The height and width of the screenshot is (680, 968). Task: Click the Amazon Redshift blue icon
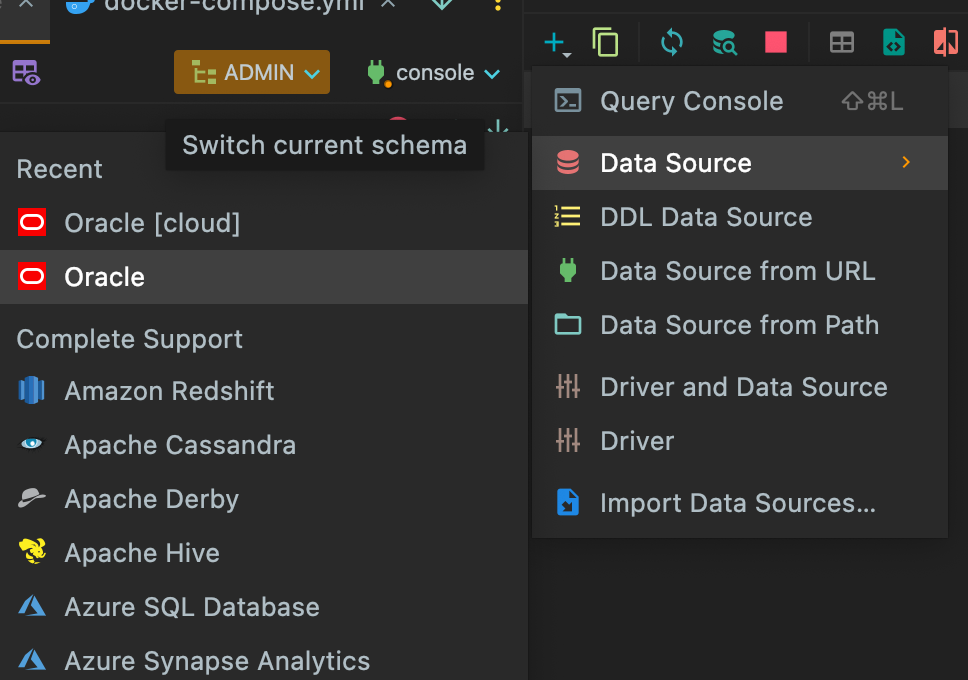[x=31, y=390]
